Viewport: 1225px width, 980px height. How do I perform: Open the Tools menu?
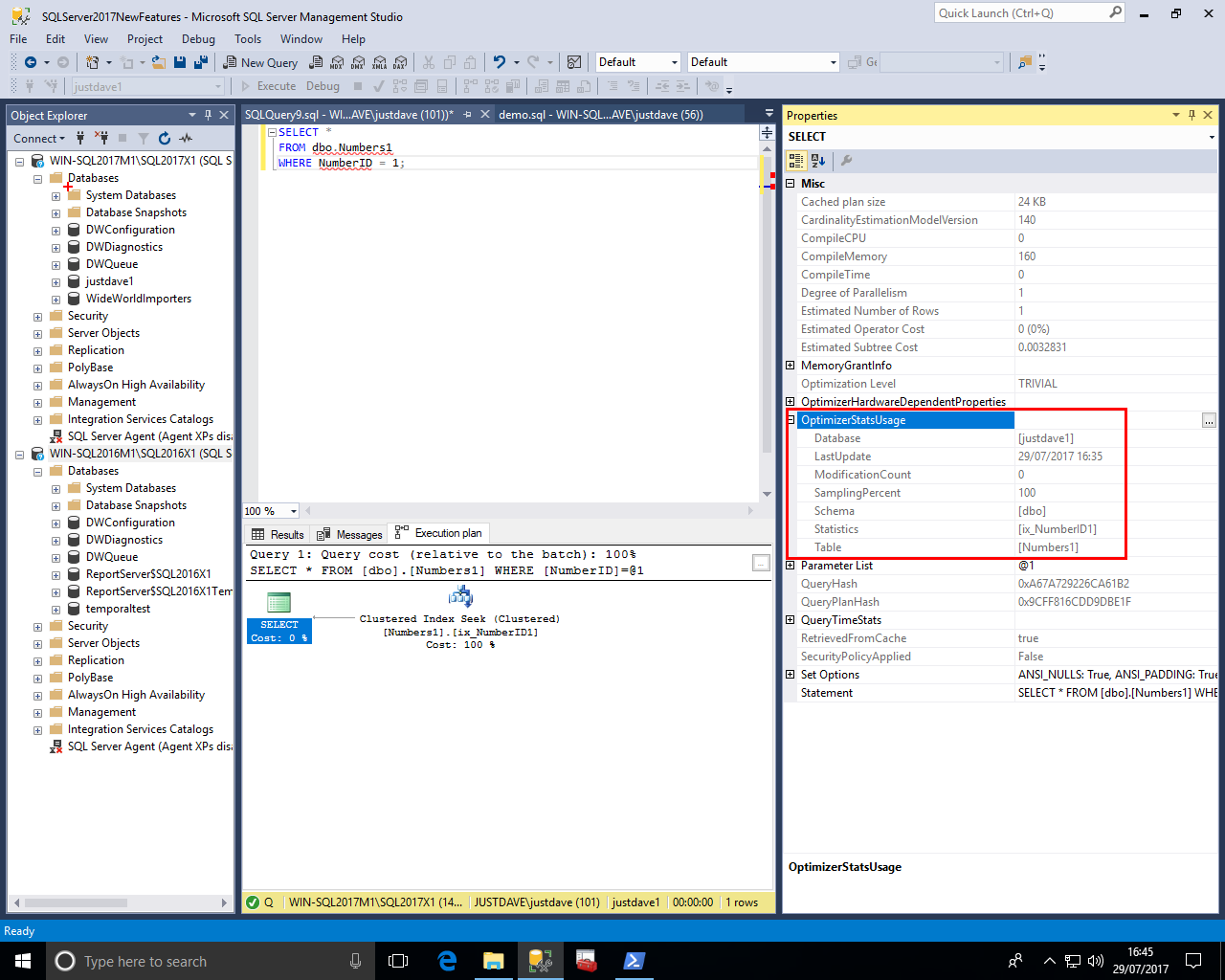tap(247, 39)
